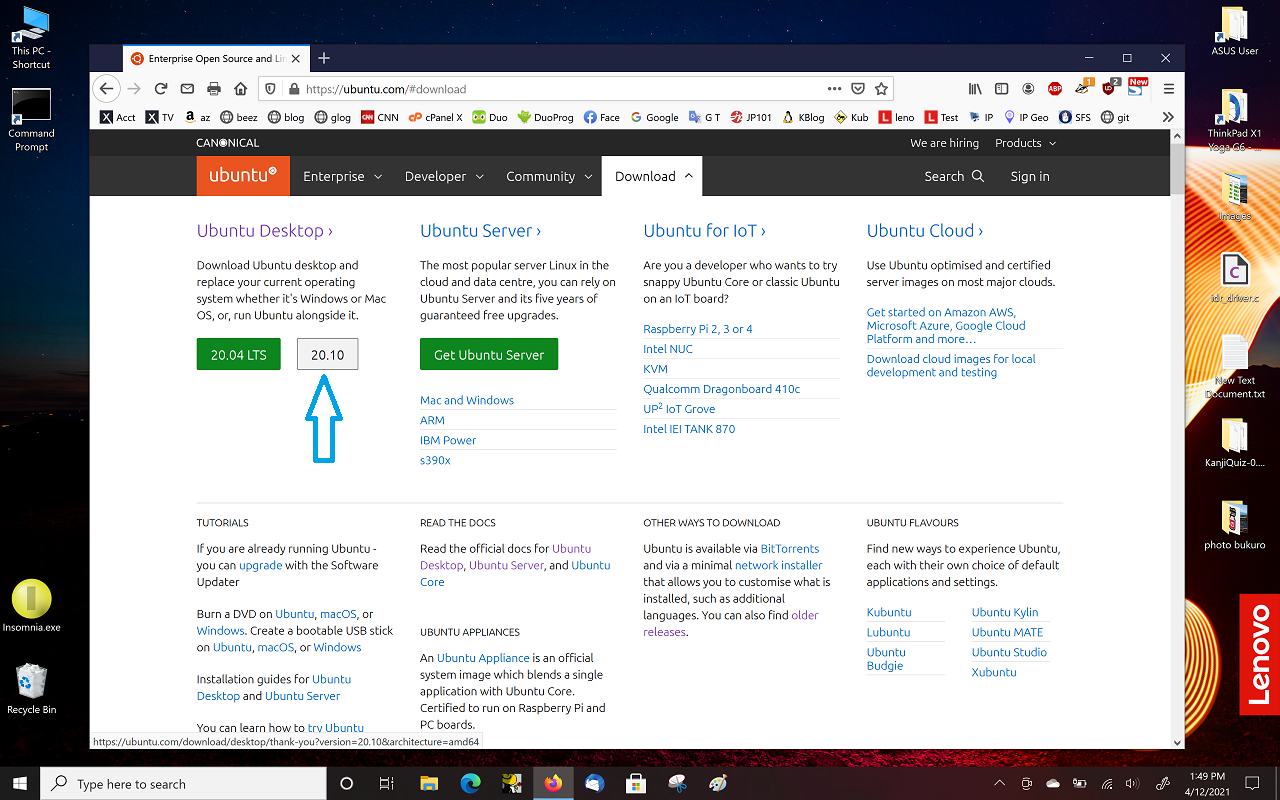Click the print icon in Firefox toolbar
Screen dimensions: 1280x800
click(213, 89)
